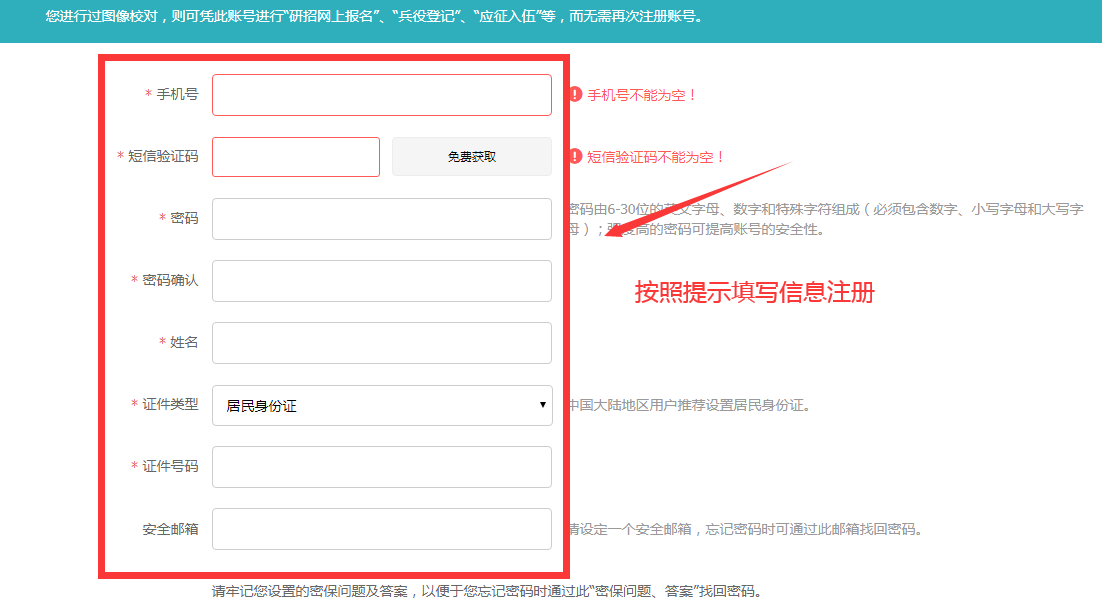Click the error icon beside 手机号不能为空
The width and height of the screenshot is (1102, 598).
point(575,95)
